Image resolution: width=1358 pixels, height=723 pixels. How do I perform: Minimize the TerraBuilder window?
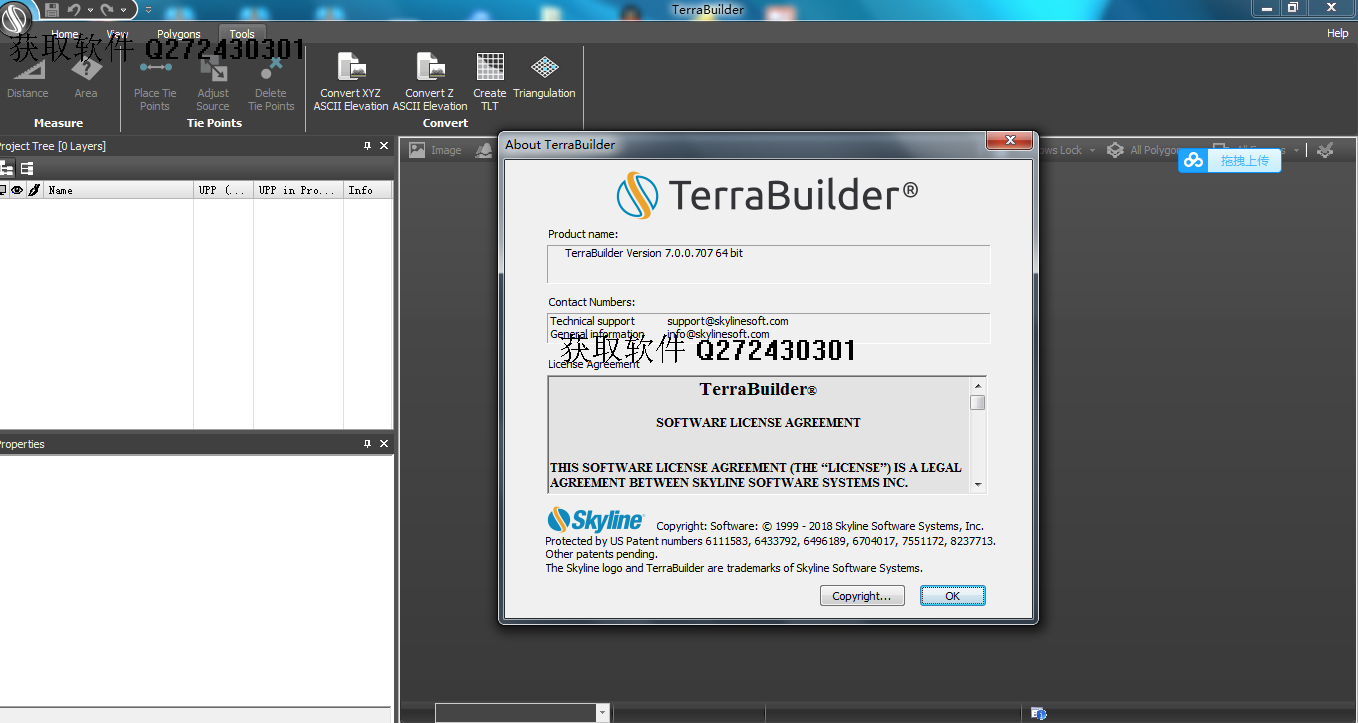point(1266,8)
